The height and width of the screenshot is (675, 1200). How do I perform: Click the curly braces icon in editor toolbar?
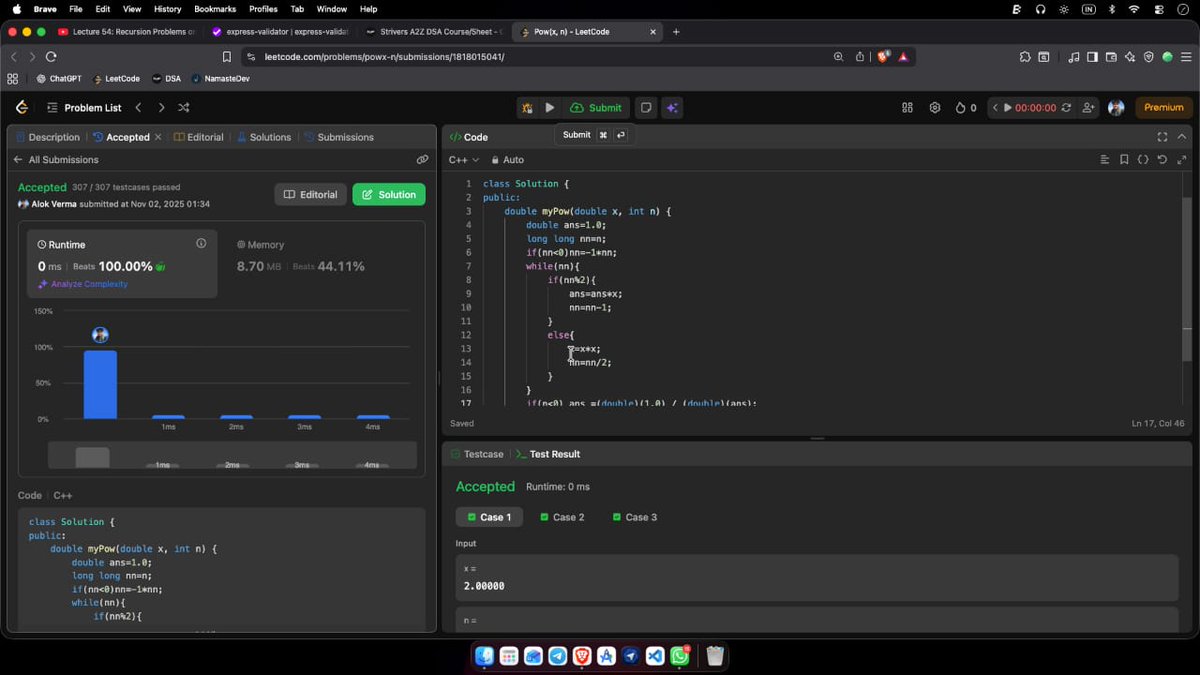coord(1144,160)
